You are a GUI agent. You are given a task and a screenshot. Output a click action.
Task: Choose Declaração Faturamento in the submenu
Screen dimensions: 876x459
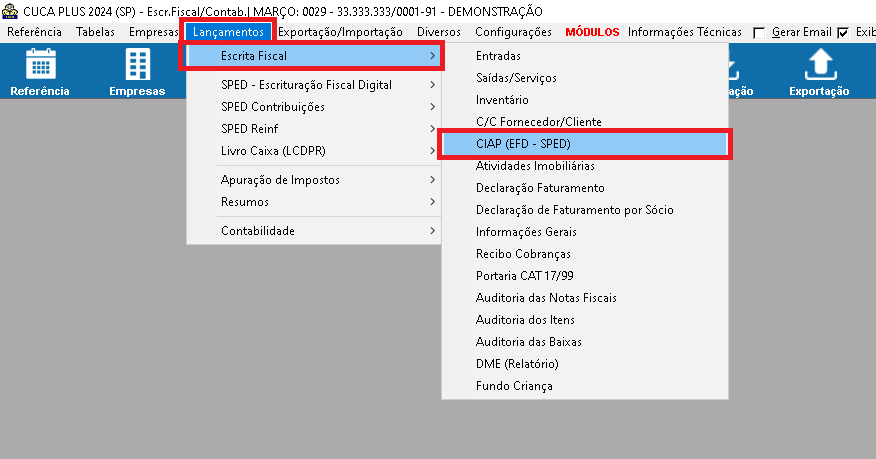pos(585,188)
